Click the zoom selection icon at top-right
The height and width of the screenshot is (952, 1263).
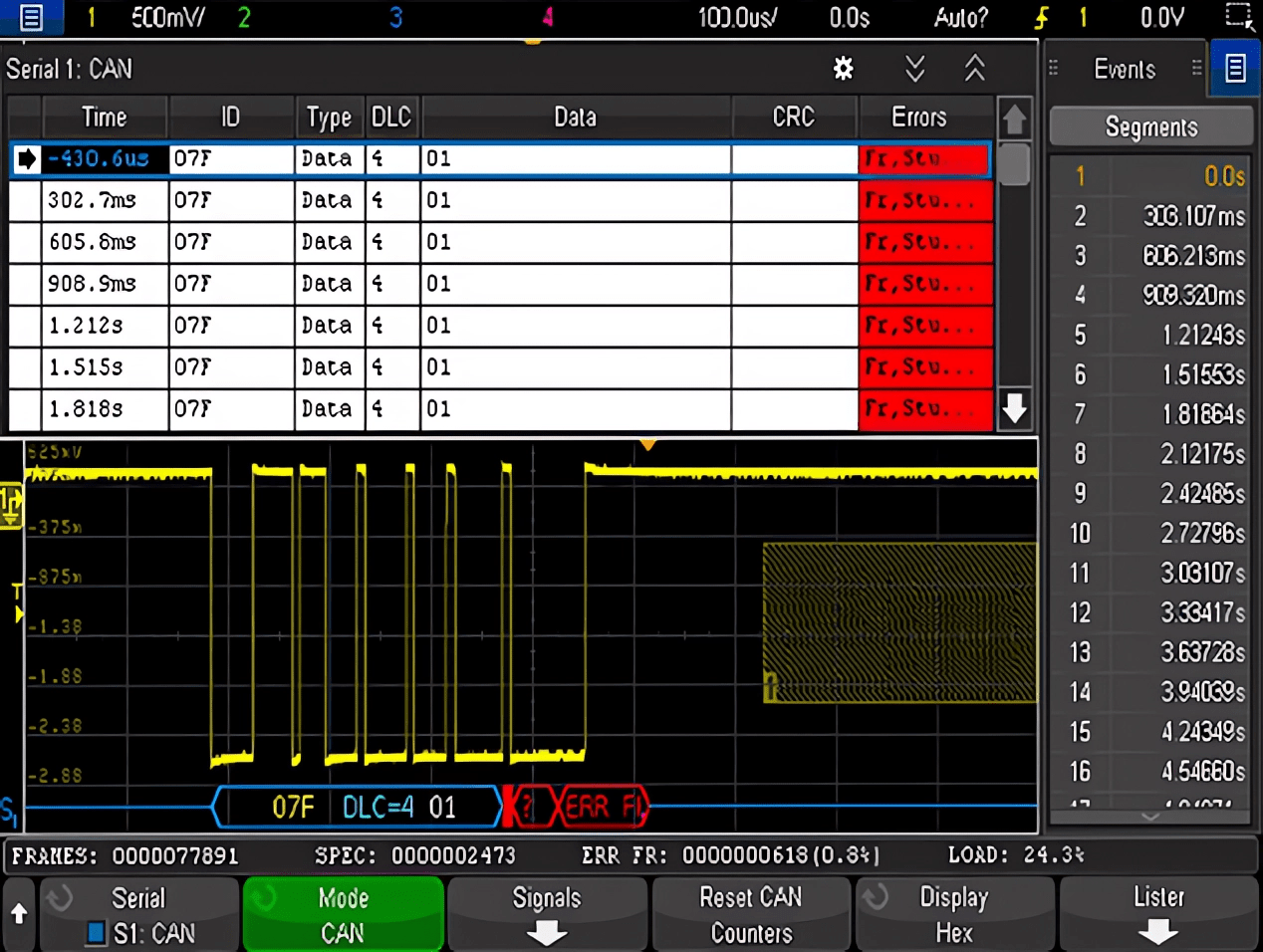pos(1238,17)
